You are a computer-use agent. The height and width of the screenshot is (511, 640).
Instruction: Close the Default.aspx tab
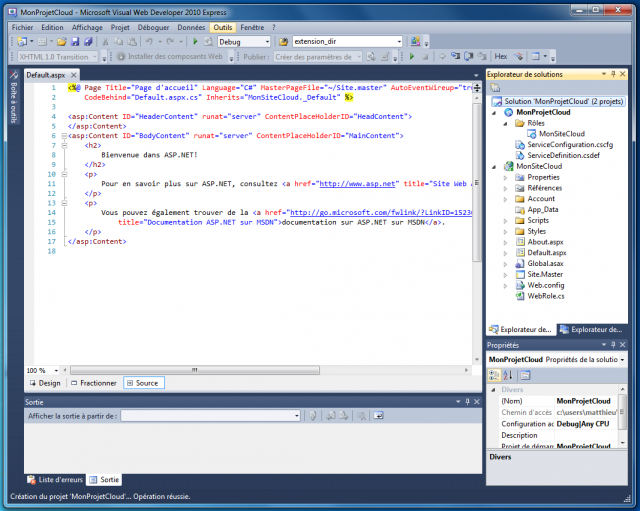(73, 75)
